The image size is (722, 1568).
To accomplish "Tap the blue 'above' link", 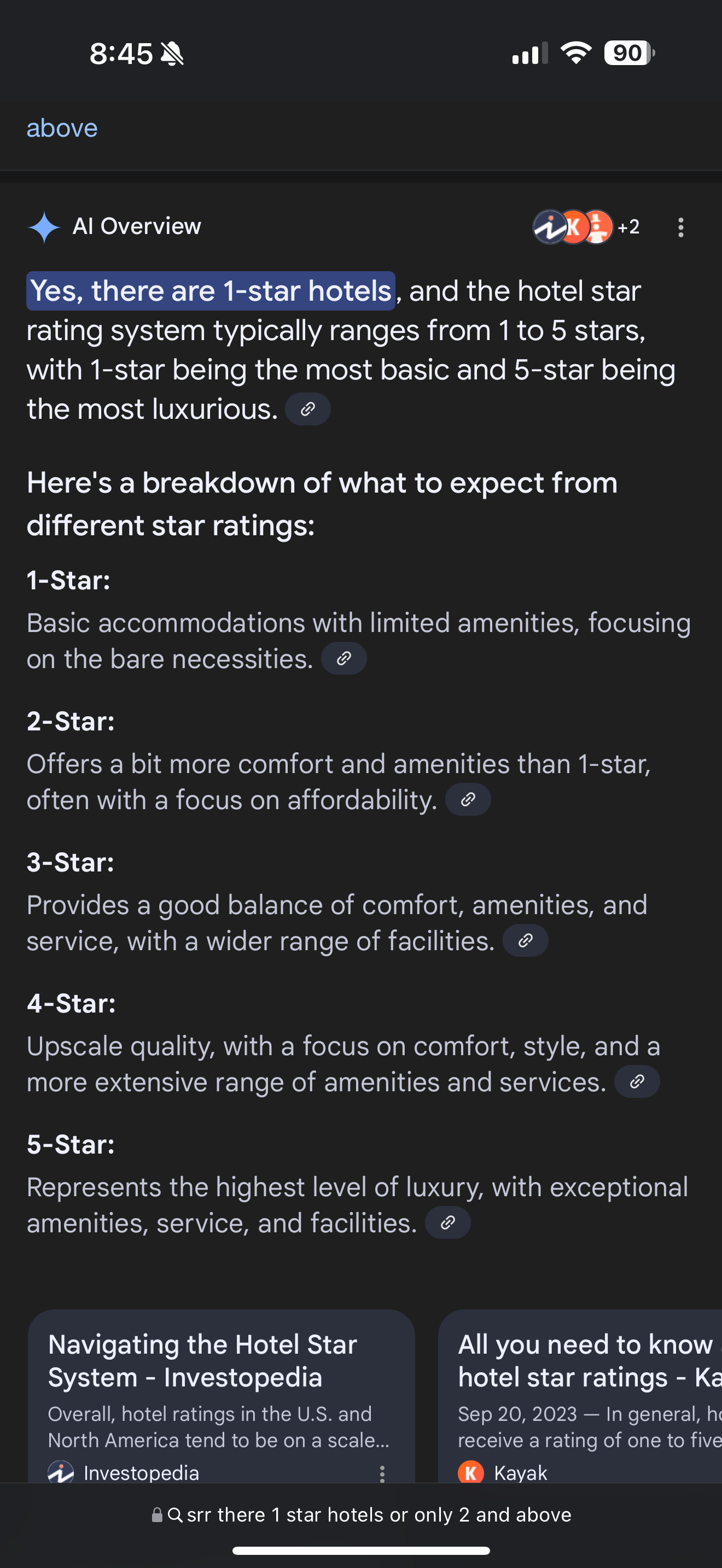I will tap(62, 128).
